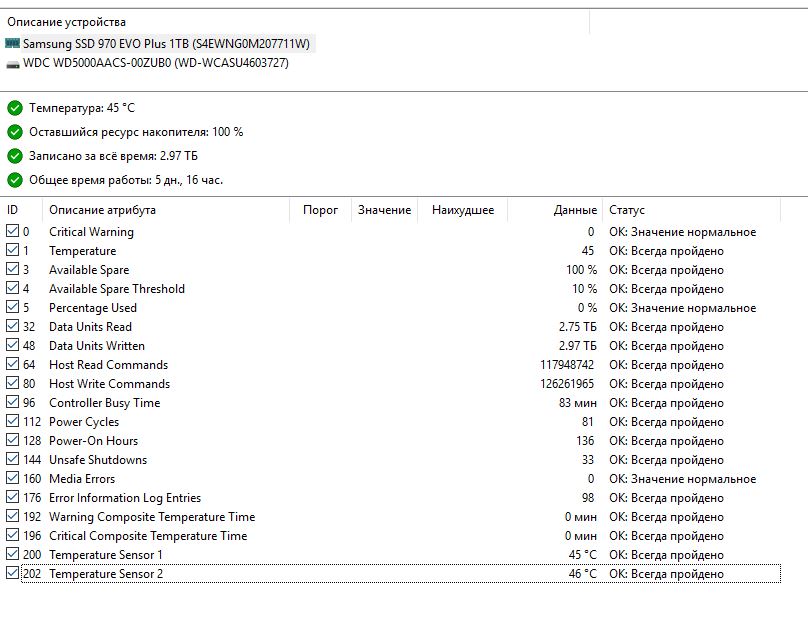Select the Samsung SSD 970 EVO Plus 1TB entry
This screenshot has width=808, height=637.
(166, 44)
